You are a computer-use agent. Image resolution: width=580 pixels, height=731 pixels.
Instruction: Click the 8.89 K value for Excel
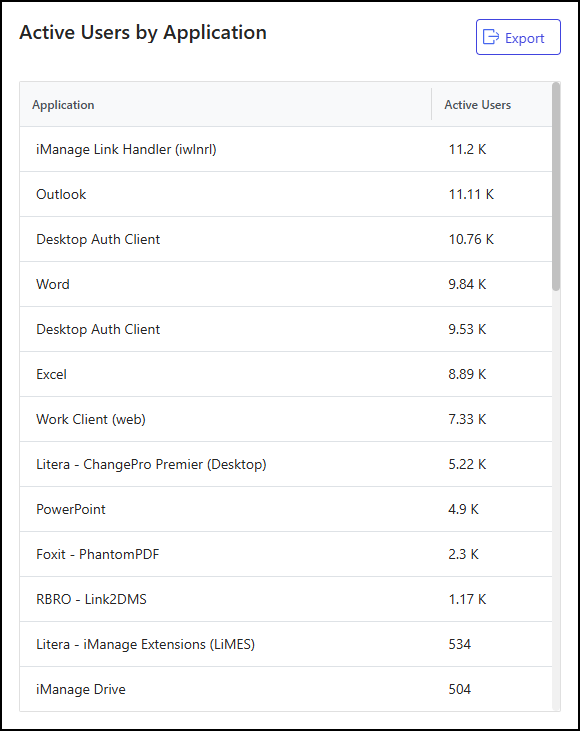pyautogui.click(x=467, y=374)
